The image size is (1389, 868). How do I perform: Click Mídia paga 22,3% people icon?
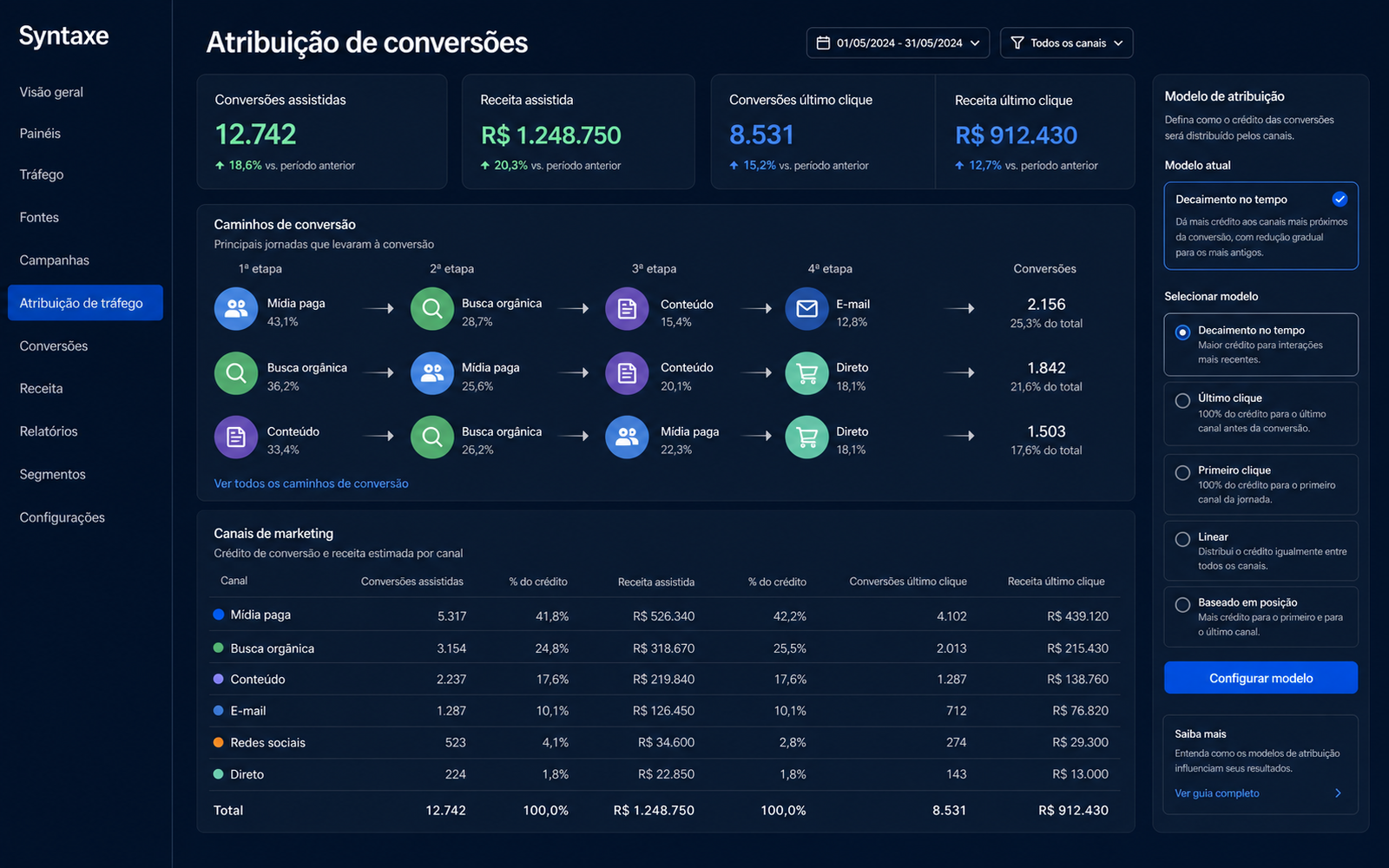click(627, 437)
